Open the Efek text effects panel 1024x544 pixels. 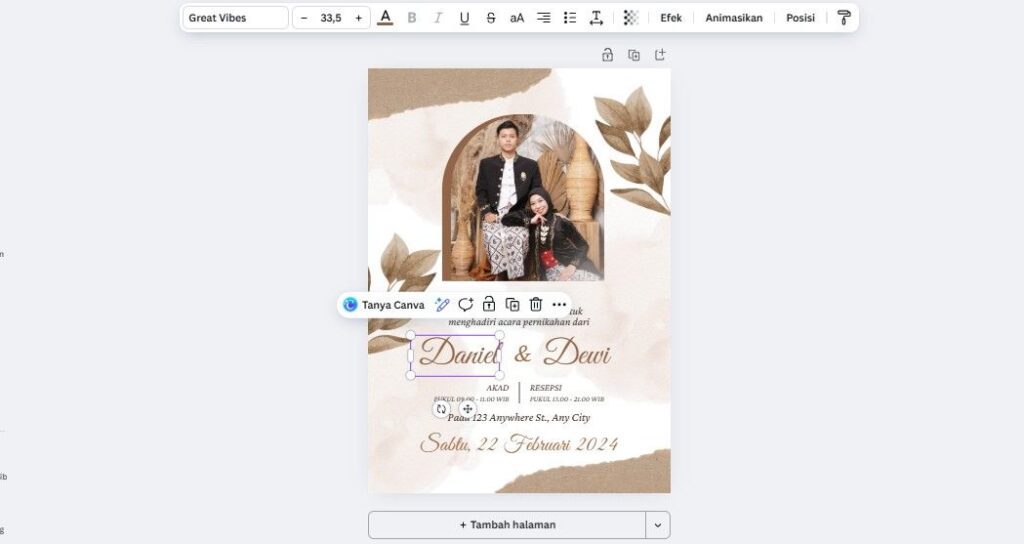pos(671,18)
